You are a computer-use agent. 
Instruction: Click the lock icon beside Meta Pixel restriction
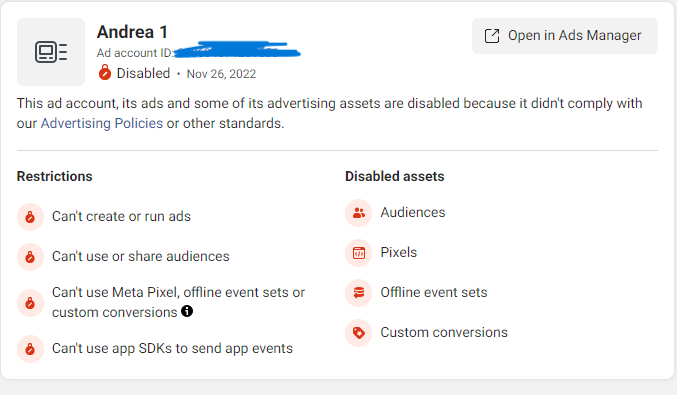pos(30,303)
